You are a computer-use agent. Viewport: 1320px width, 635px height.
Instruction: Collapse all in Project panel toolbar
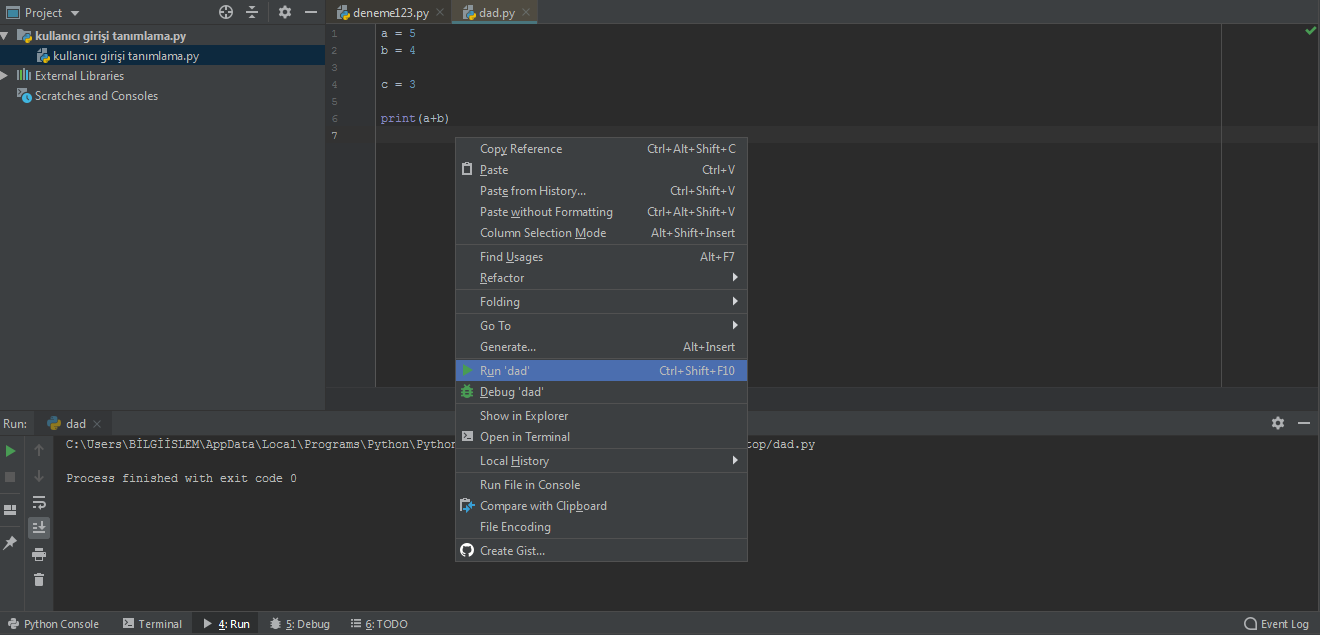point(252,12)
